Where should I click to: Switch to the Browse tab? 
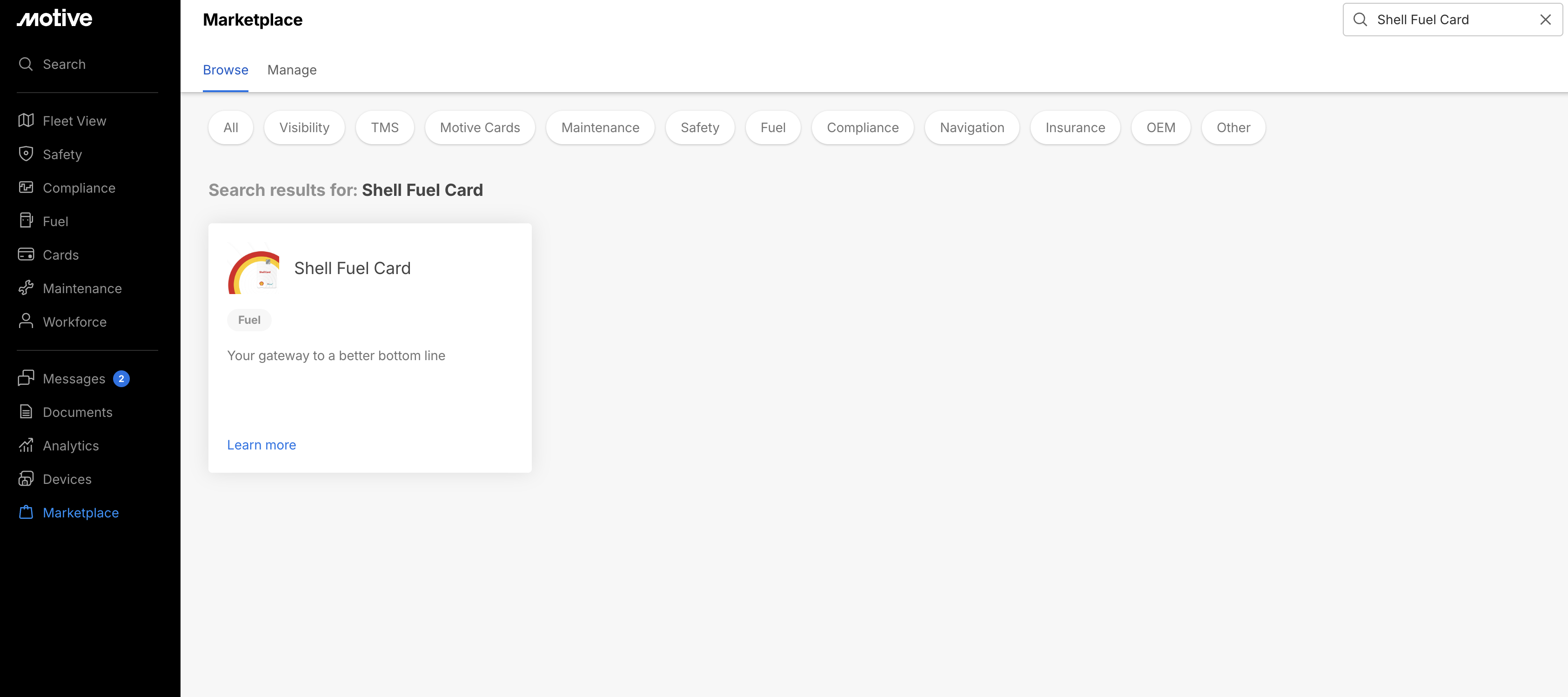tap(225, 70)
